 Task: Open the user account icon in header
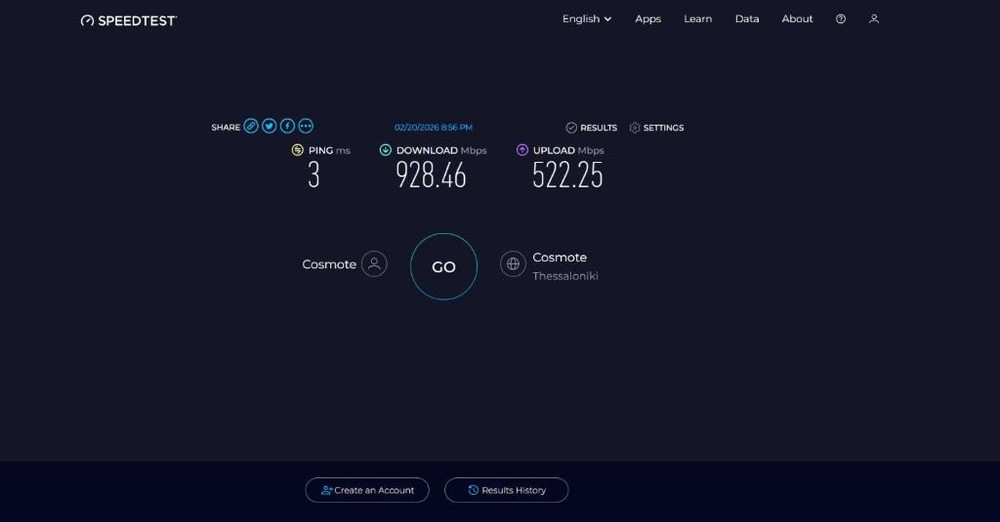click(x=874, y=19)
